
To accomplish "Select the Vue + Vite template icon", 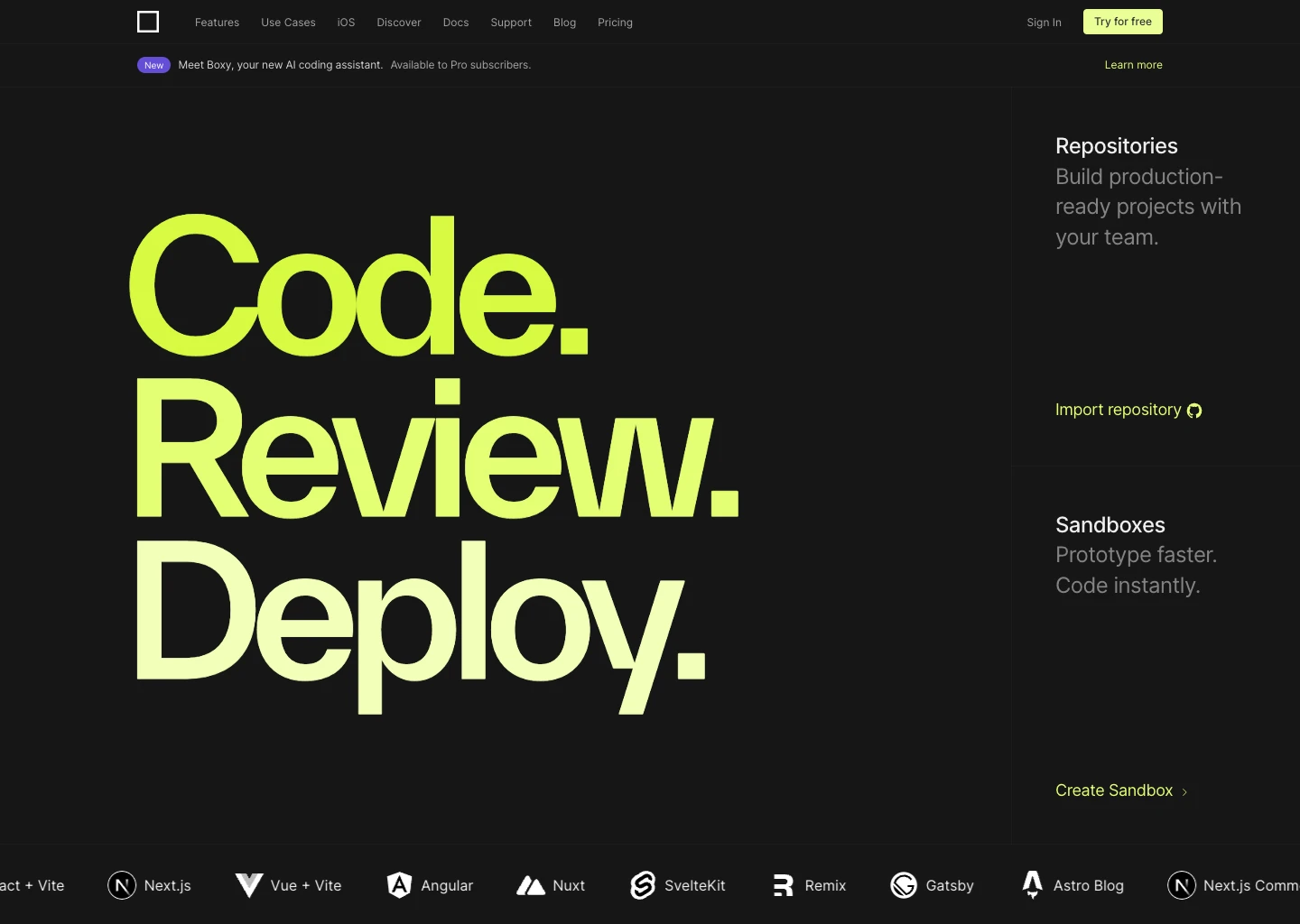I will [x=249, y=885].
